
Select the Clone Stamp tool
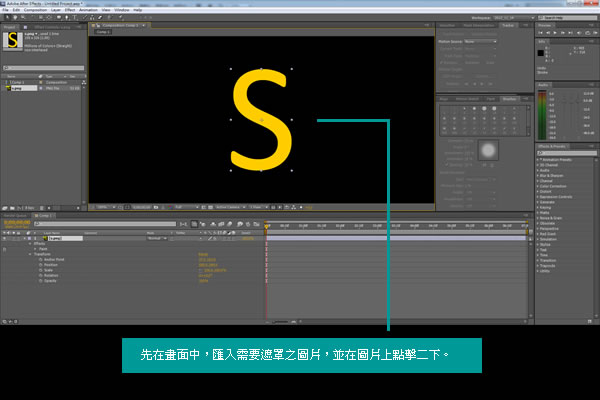point(92,17)
